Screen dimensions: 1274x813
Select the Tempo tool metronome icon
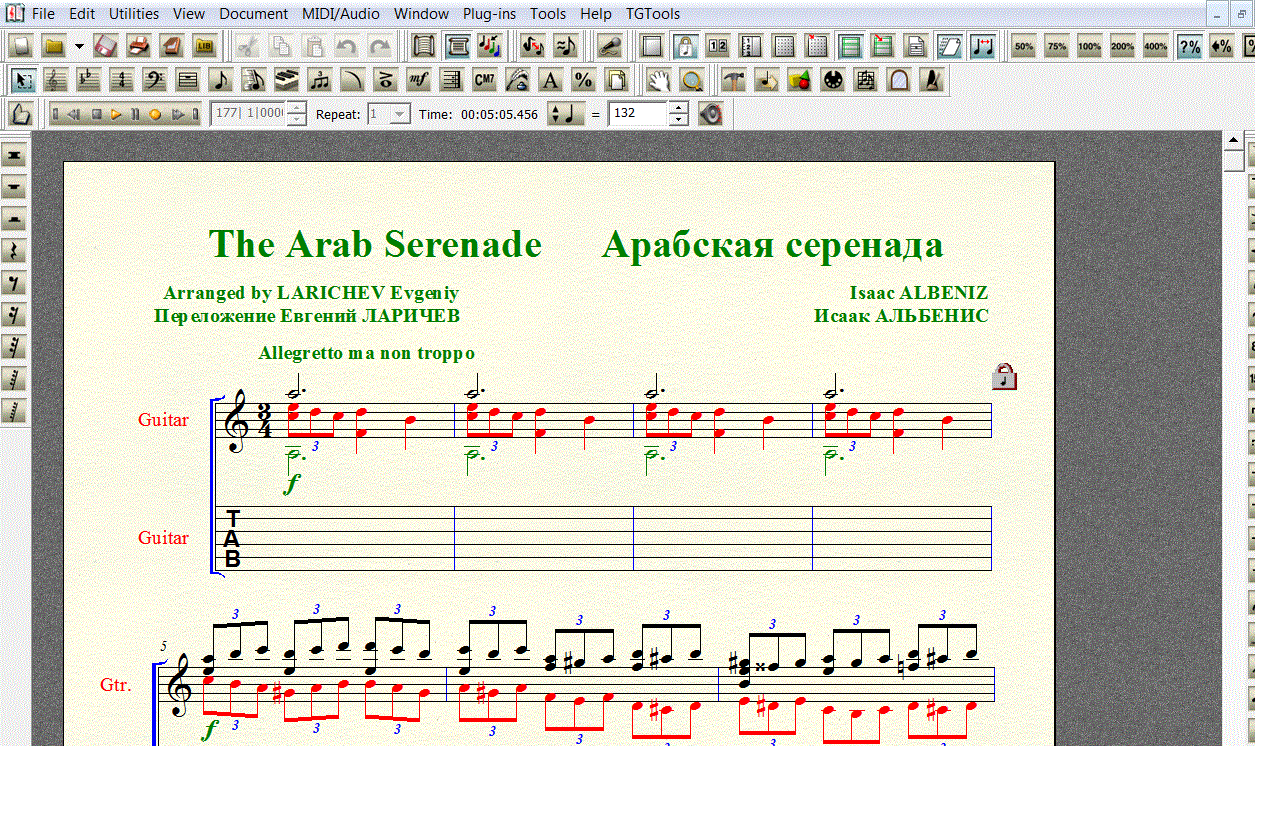[x=932, y=80]
